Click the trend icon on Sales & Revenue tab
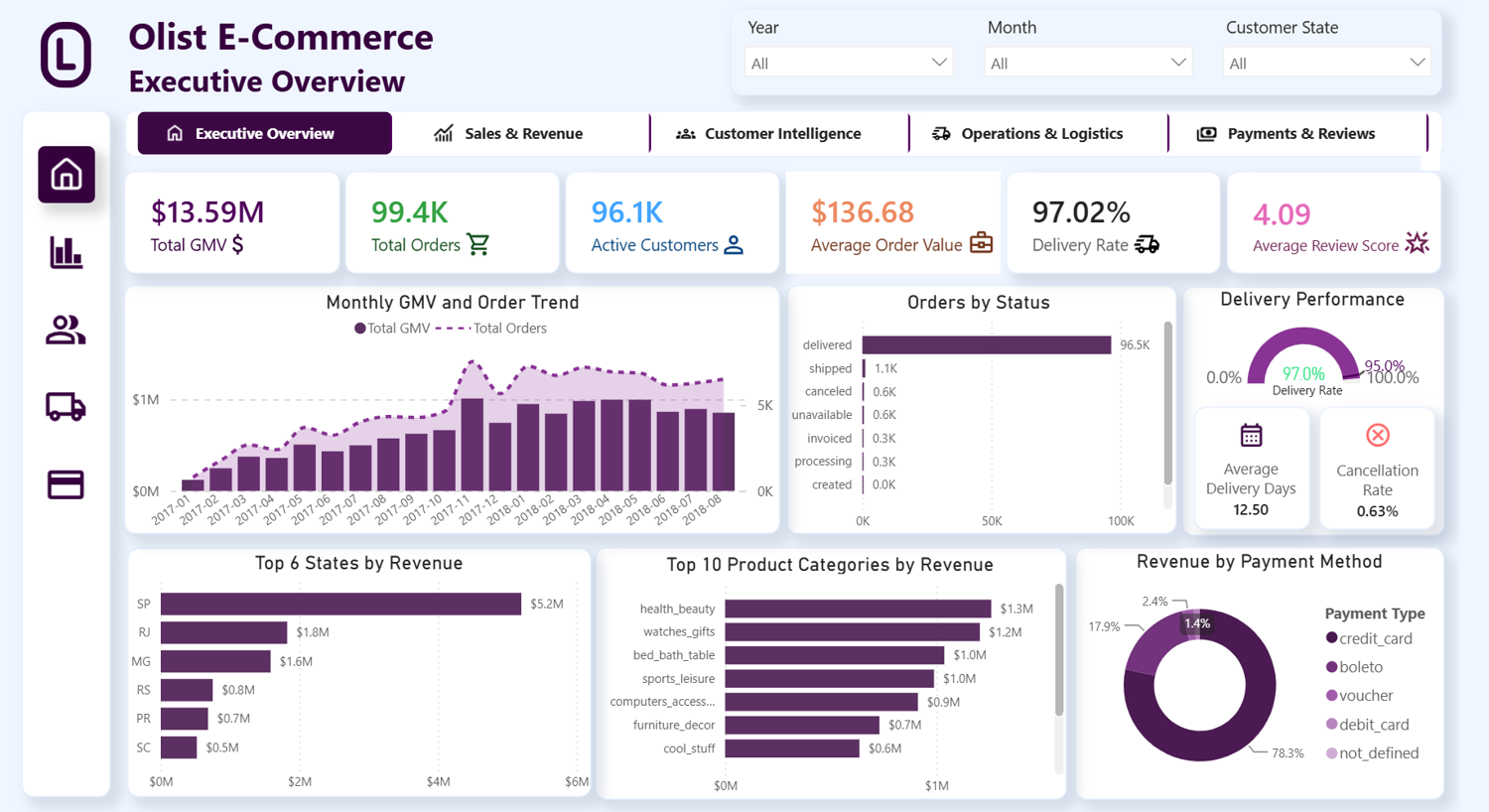1489x812 pixels. coord(444,133)
